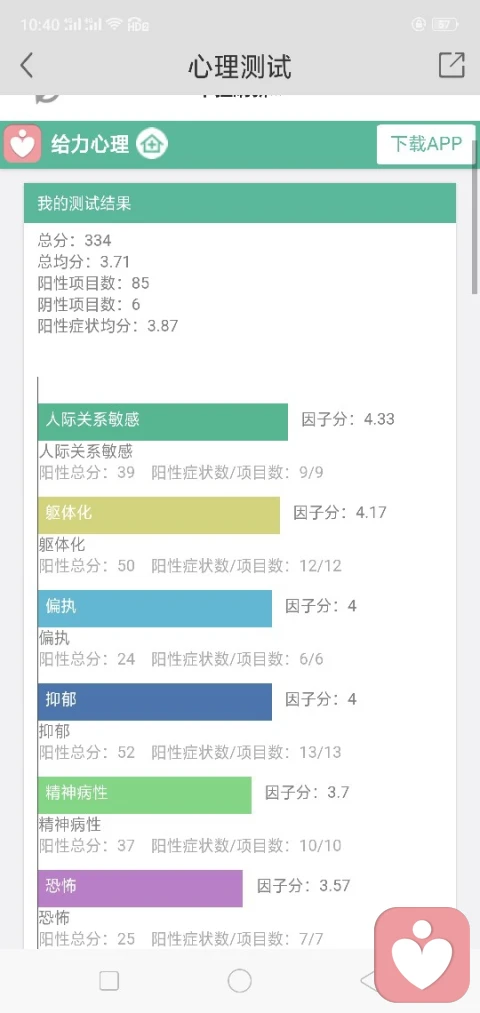
Task: Open the green home icon beside 给力心理
Action: coord(152,143)
